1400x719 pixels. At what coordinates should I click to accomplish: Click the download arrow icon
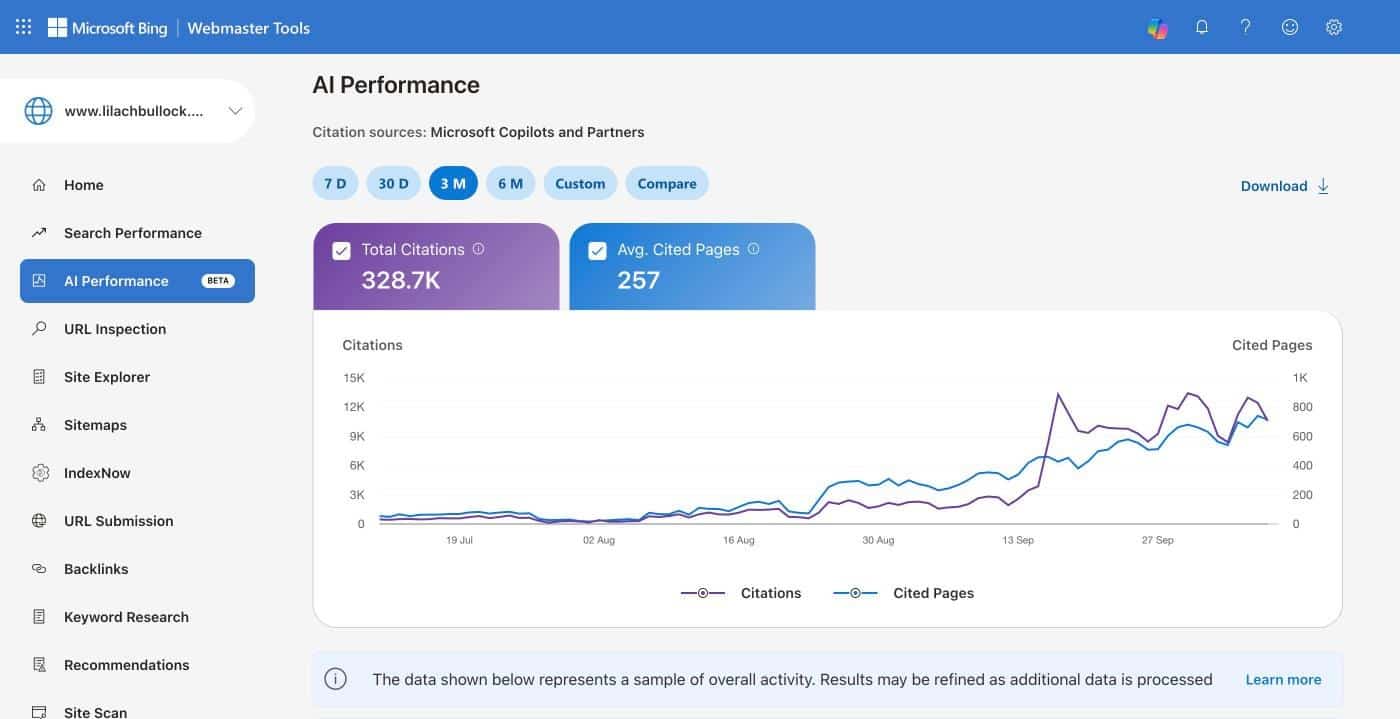[1323, 186]
